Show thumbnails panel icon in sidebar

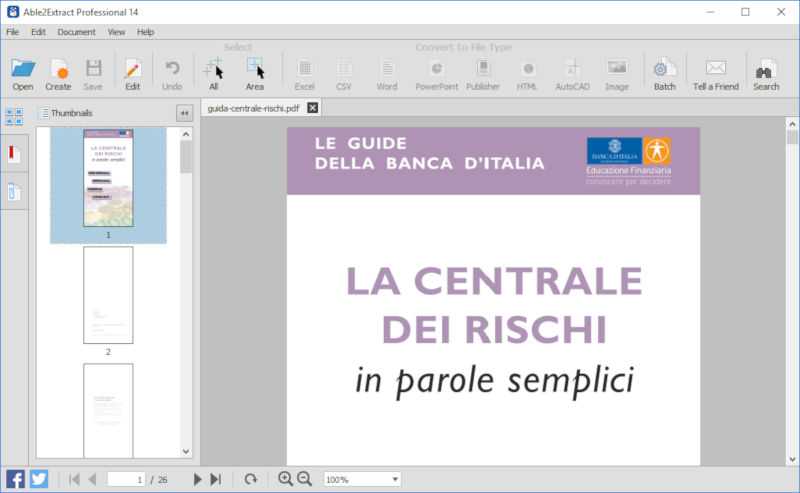click(14, 116)
